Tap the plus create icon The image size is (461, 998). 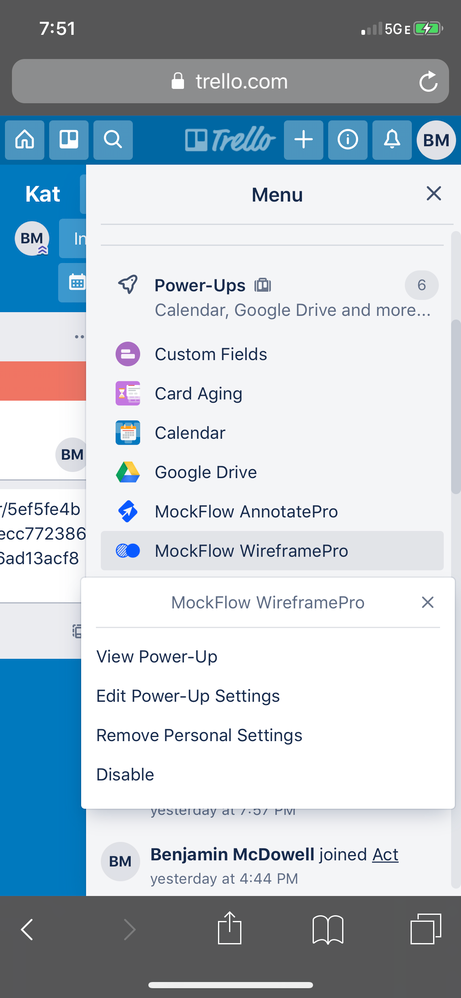tap(304, 140)
